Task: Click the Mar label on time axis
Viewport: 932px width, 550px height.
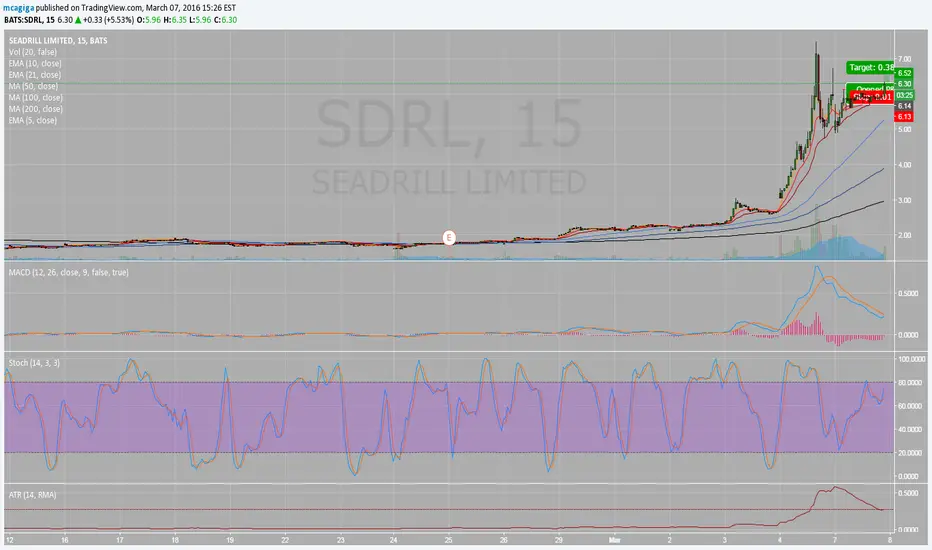Action: 615,540
